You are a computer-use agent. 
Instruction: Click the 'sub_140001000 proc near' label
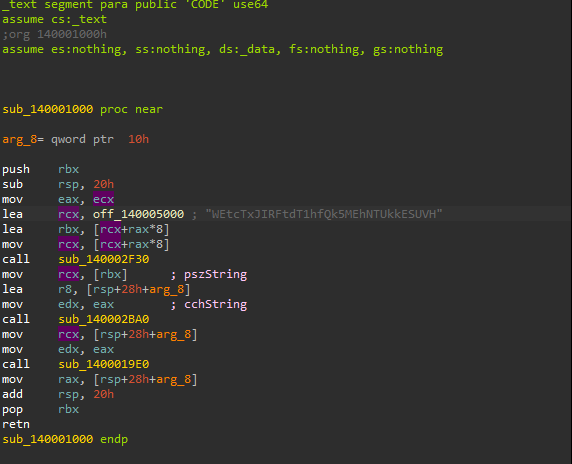[82, 109]
